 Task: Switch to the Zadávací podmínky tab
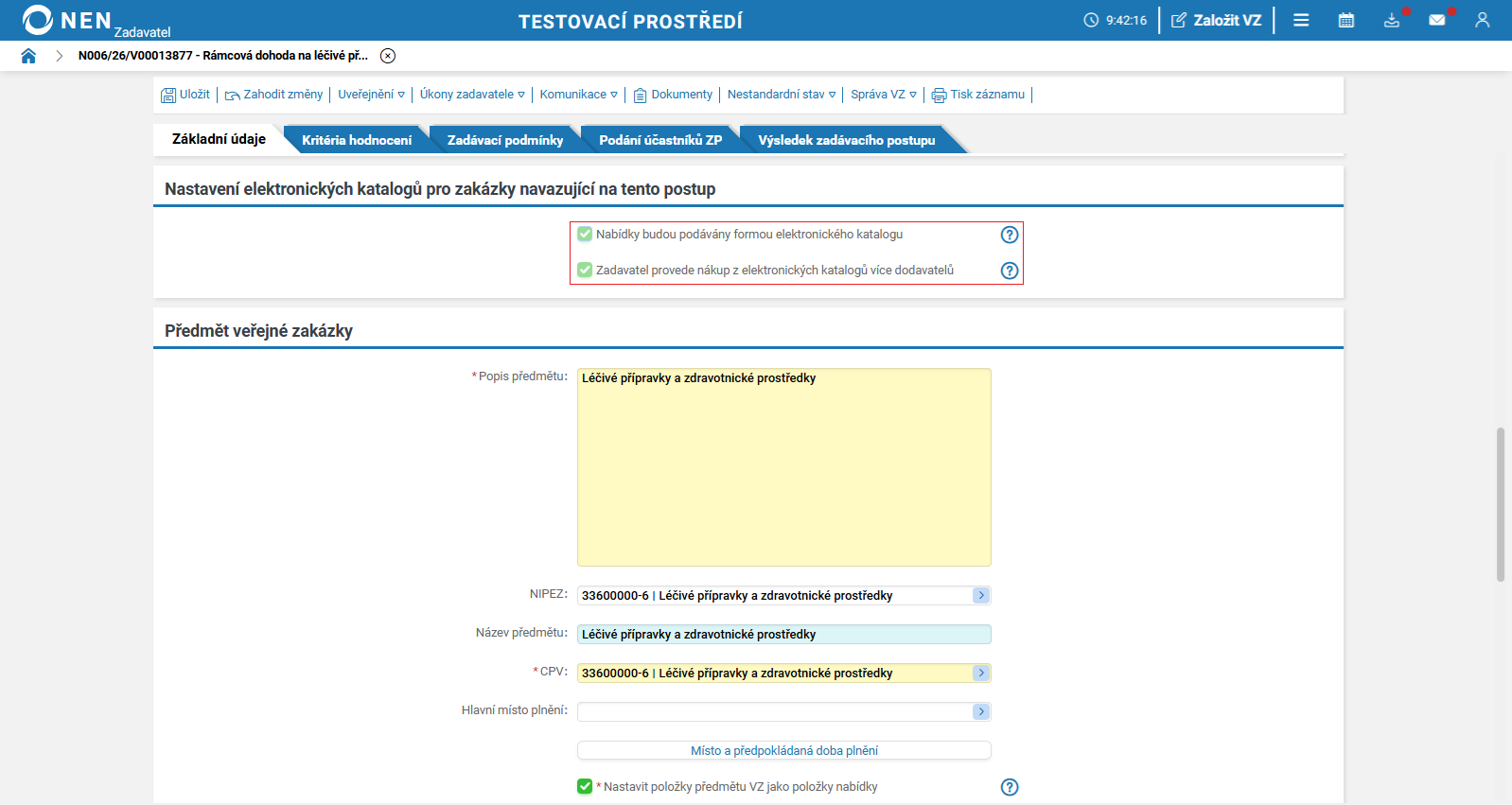click(505, 140)
